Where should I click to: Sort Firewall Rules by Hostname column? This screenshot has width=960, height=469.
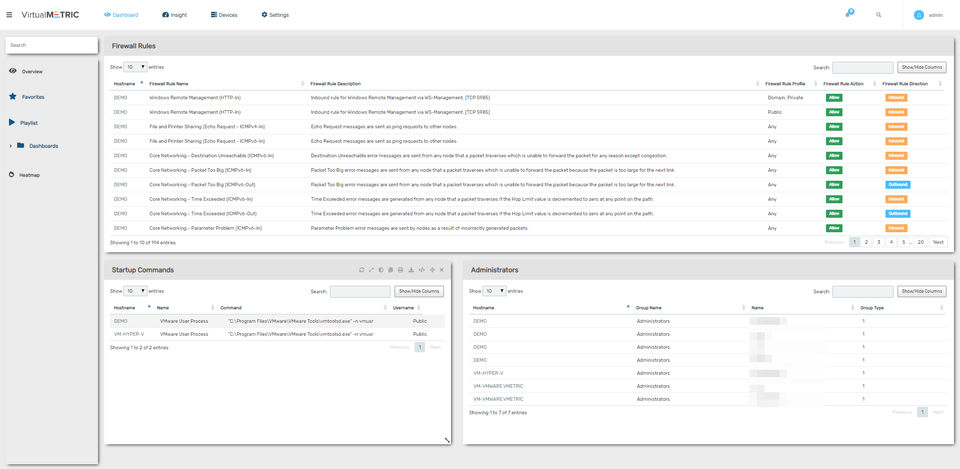click(x=124, y=84)
